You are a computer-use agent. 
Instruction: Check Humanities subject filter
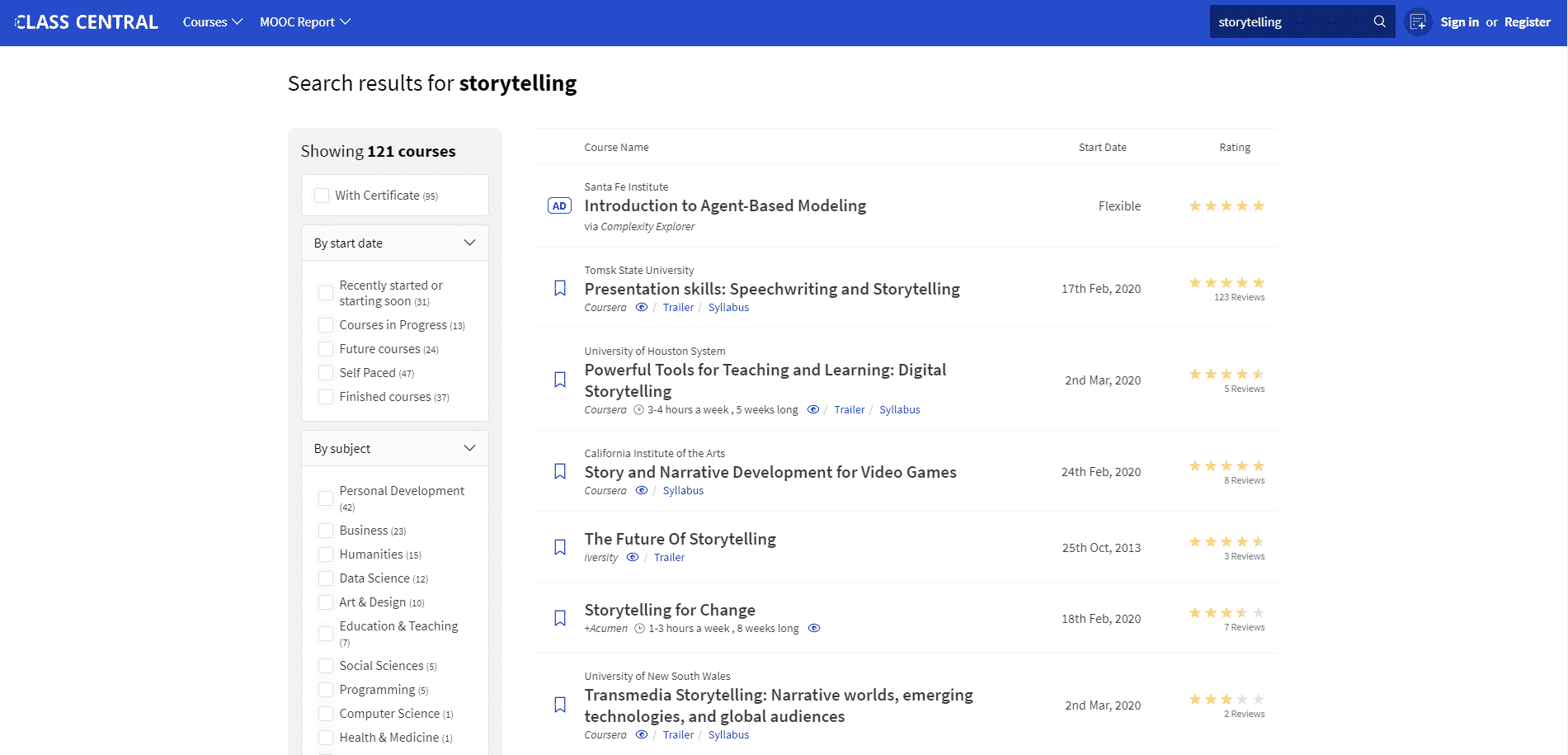(326, 554)
